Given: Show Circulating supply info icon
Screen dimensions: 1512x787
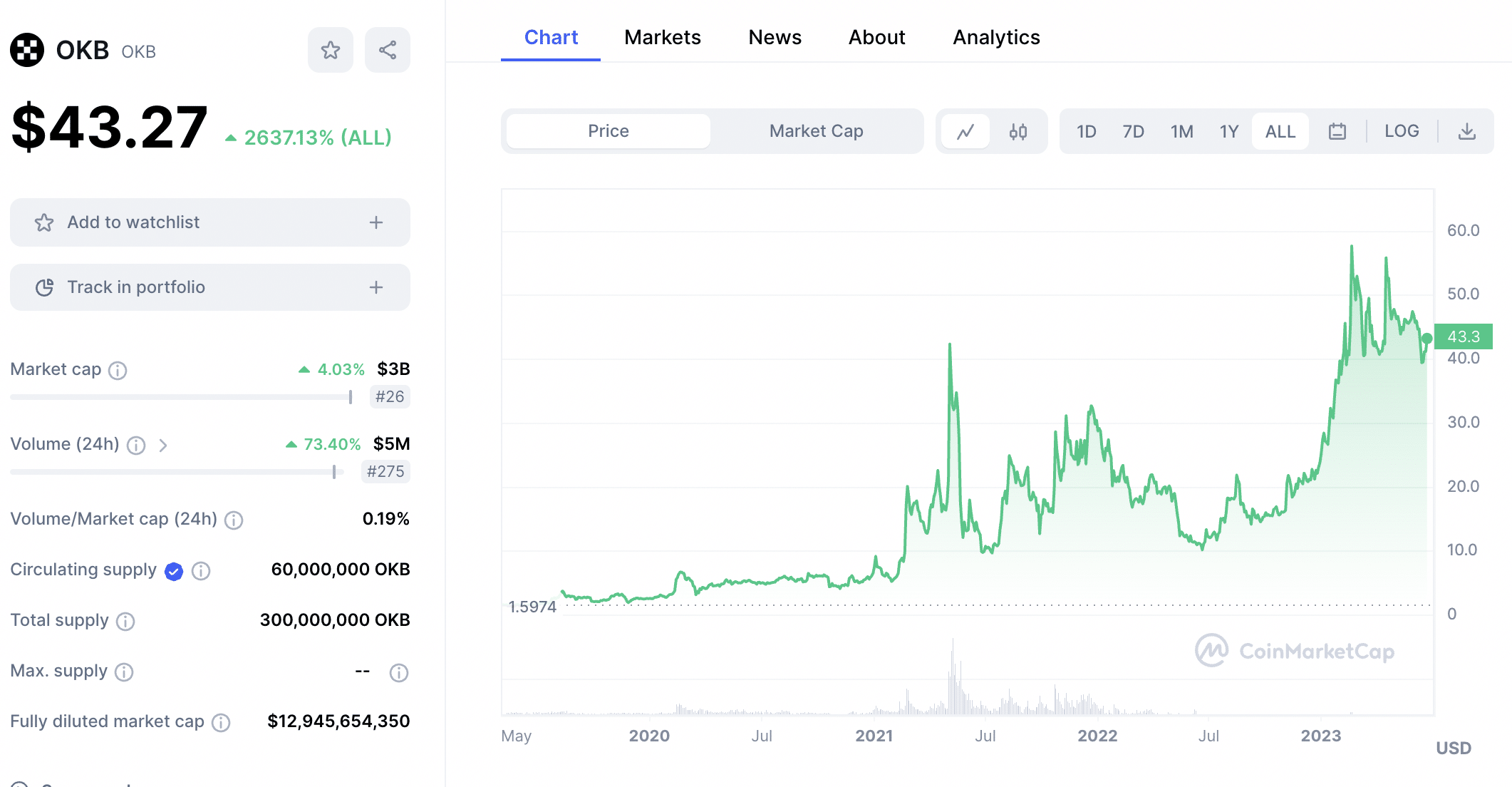Looking at the screenshot, I should [201, 571].
